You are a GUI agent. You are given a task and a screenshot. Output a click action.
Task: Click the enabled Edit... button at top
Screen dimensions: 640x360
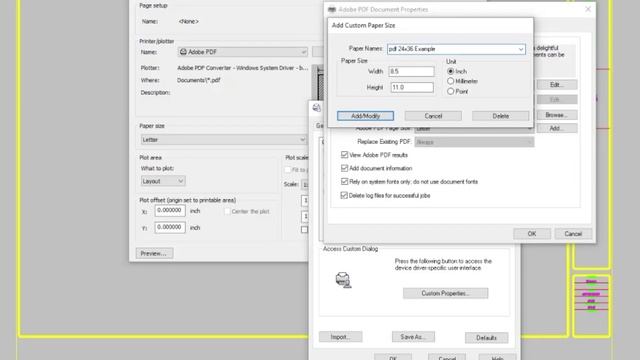point(557,85)
